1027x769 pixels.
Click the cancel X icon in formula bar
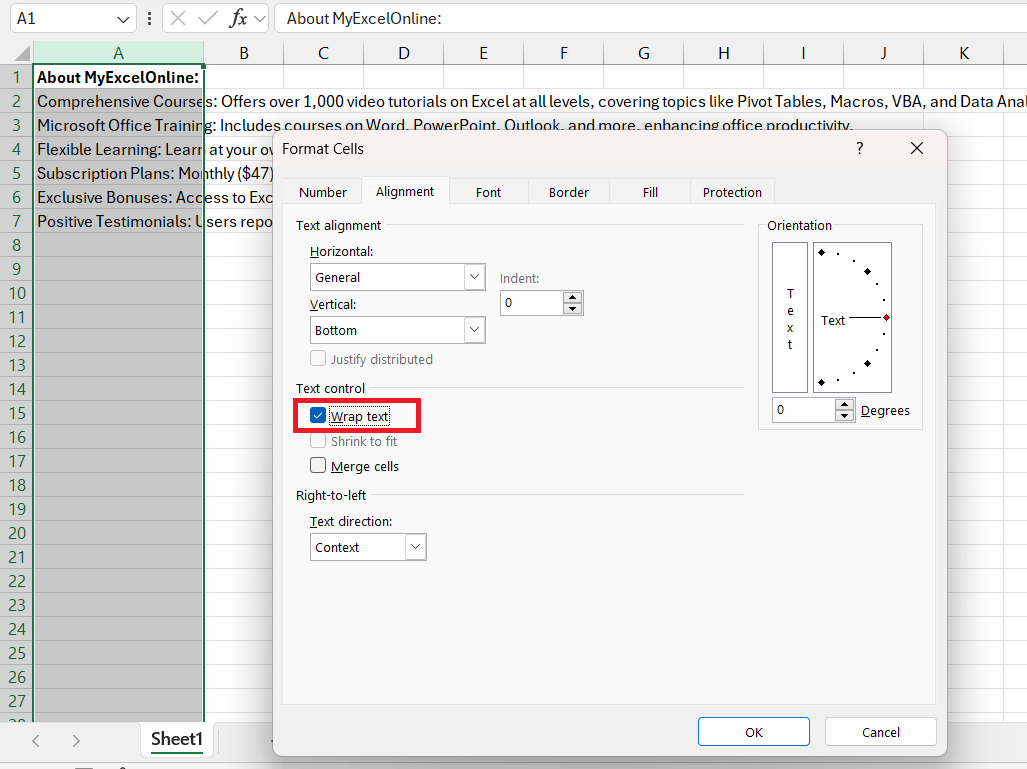[x=178, y=18]
